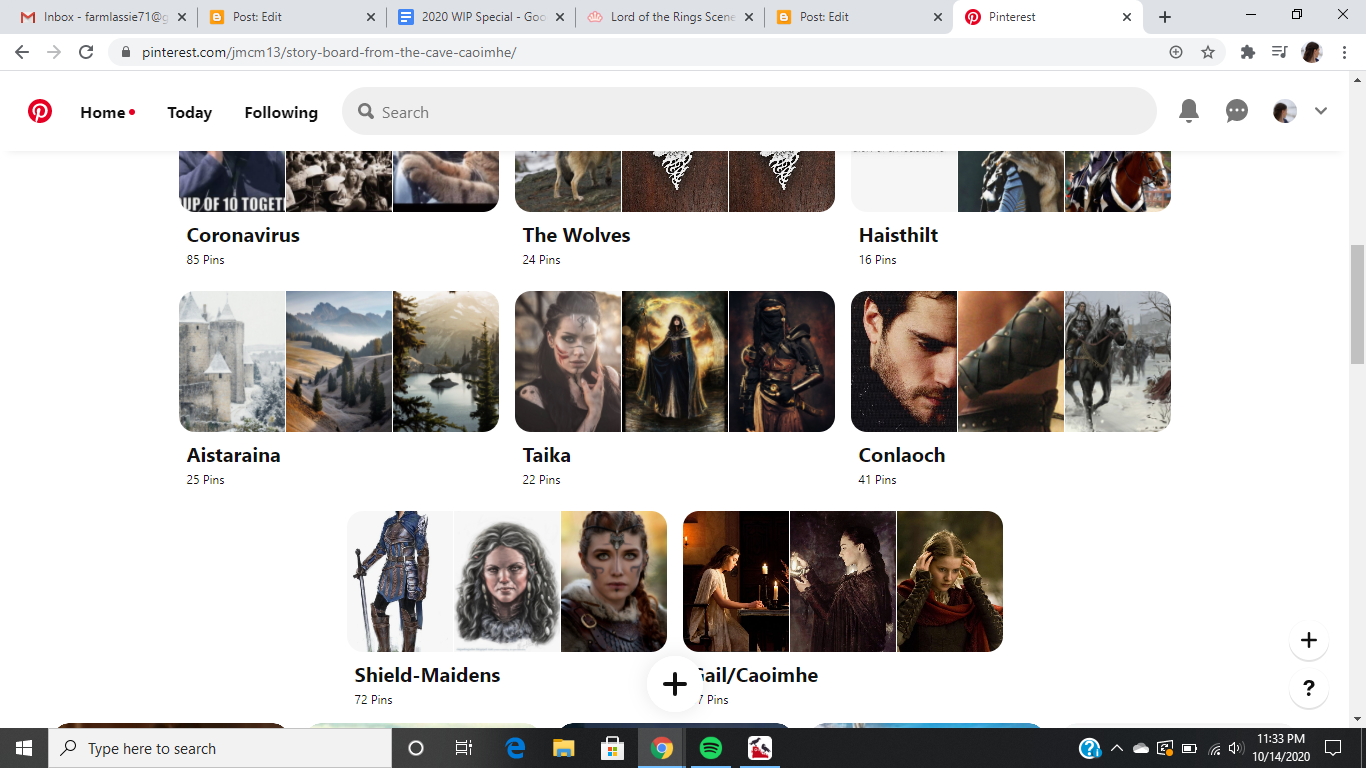
Task: Open Cortana circle icon on taskbar
Action: point(416,748)
